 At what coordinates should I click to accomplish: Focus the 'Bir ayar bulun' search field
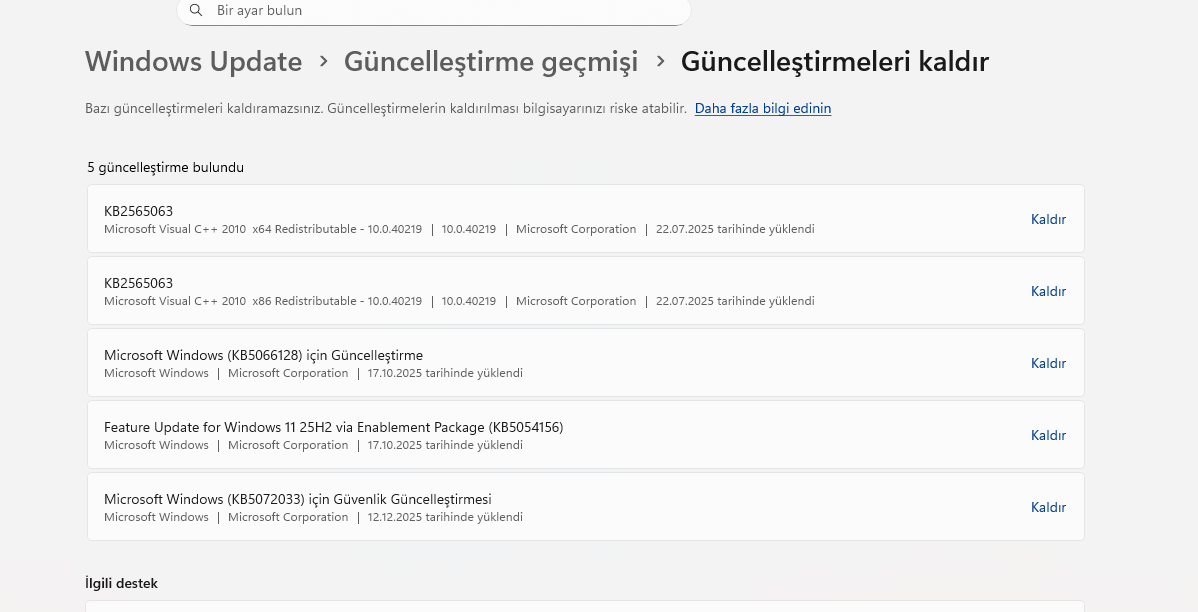pyautogui.click(x=433, y=11)
